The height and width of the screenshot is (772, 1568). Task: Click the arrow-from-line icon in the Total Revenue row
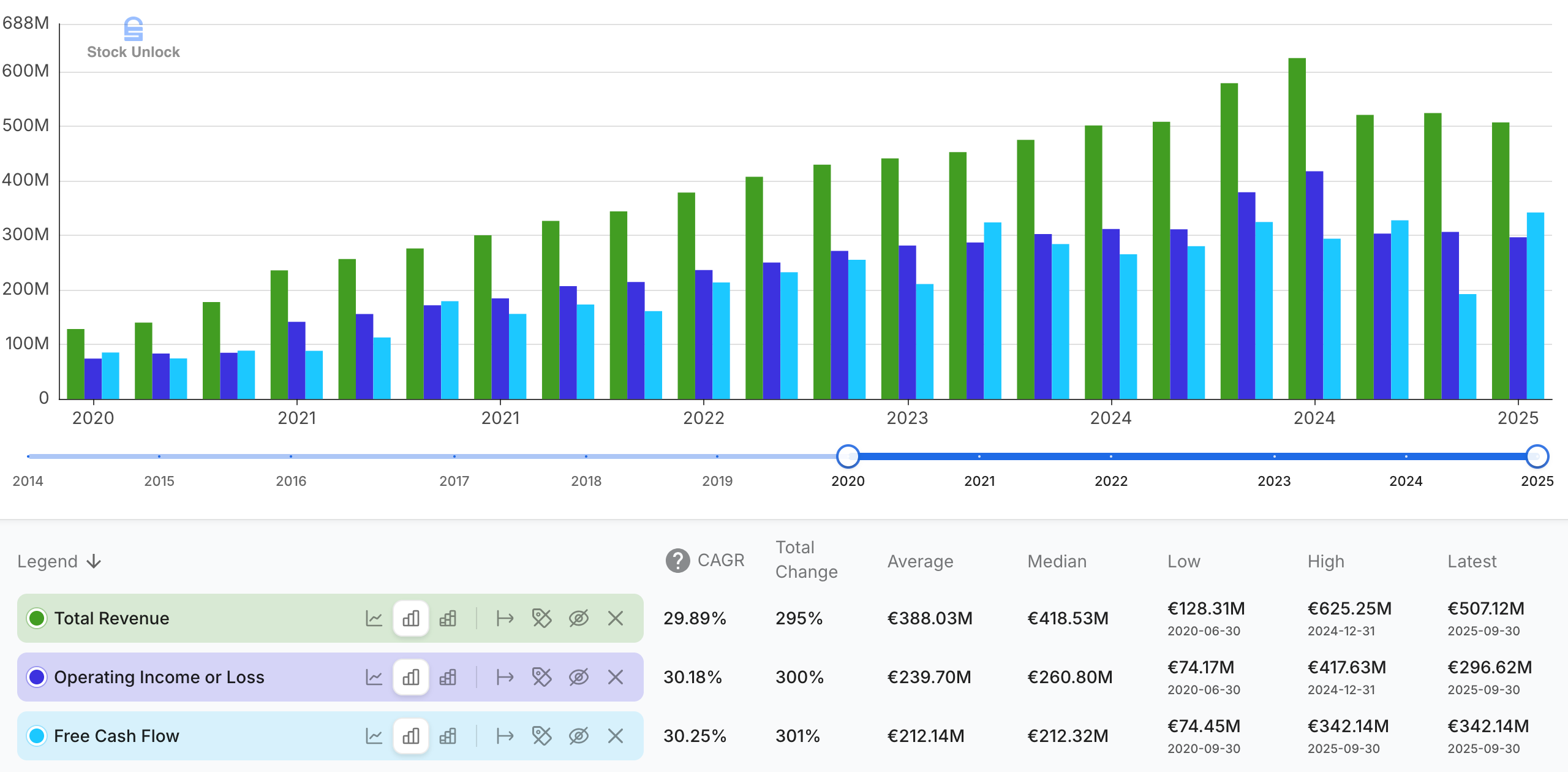point(505,618)
